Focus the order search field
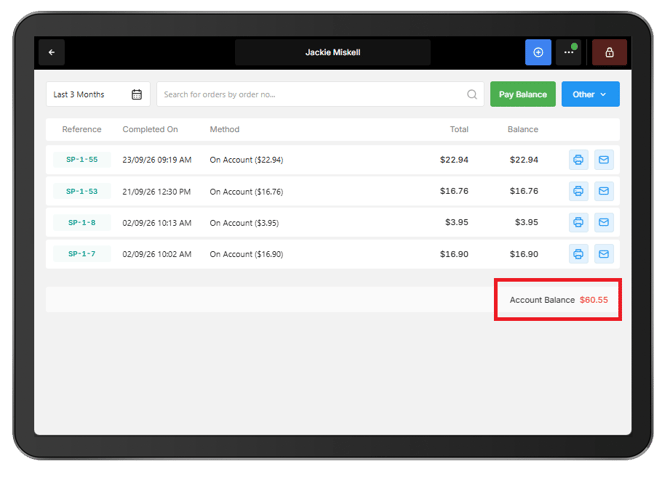Image resolution: width=670 pixels, height=477 pixels. (320, 94)
